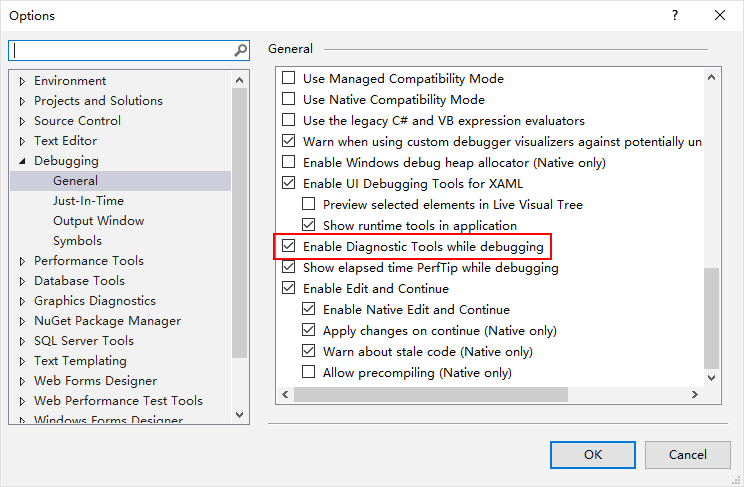Image resolution: width=744 pixels, height=487 pixels.
Task: Close the Options dialog
Action: 720,15
